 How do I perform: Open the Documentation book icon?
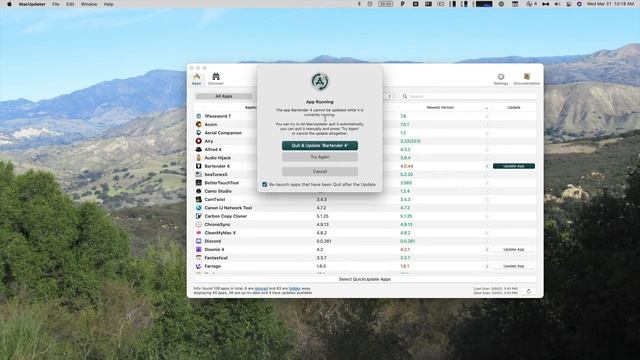click(527, 79)
